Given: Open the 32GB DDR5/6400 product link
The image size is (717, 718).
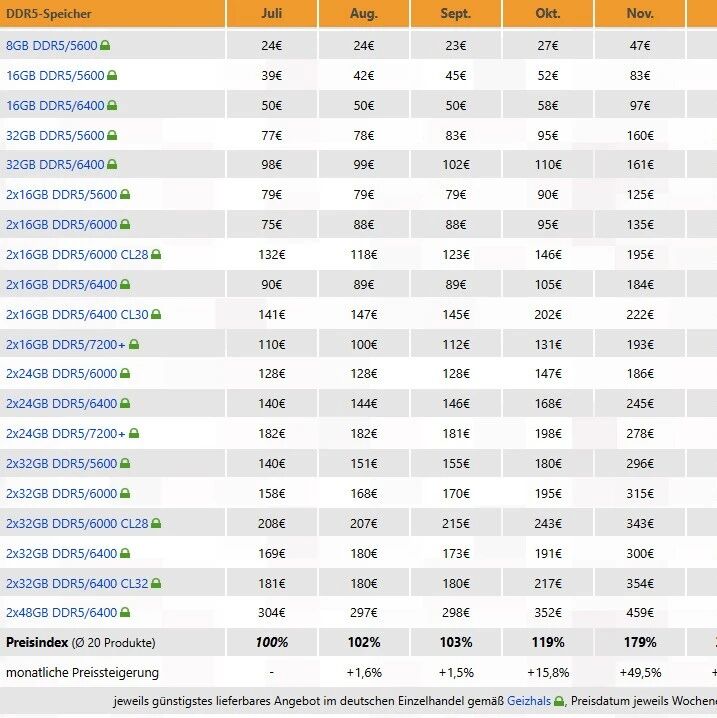Looking at the screenshot, I should tap(55, 164).
